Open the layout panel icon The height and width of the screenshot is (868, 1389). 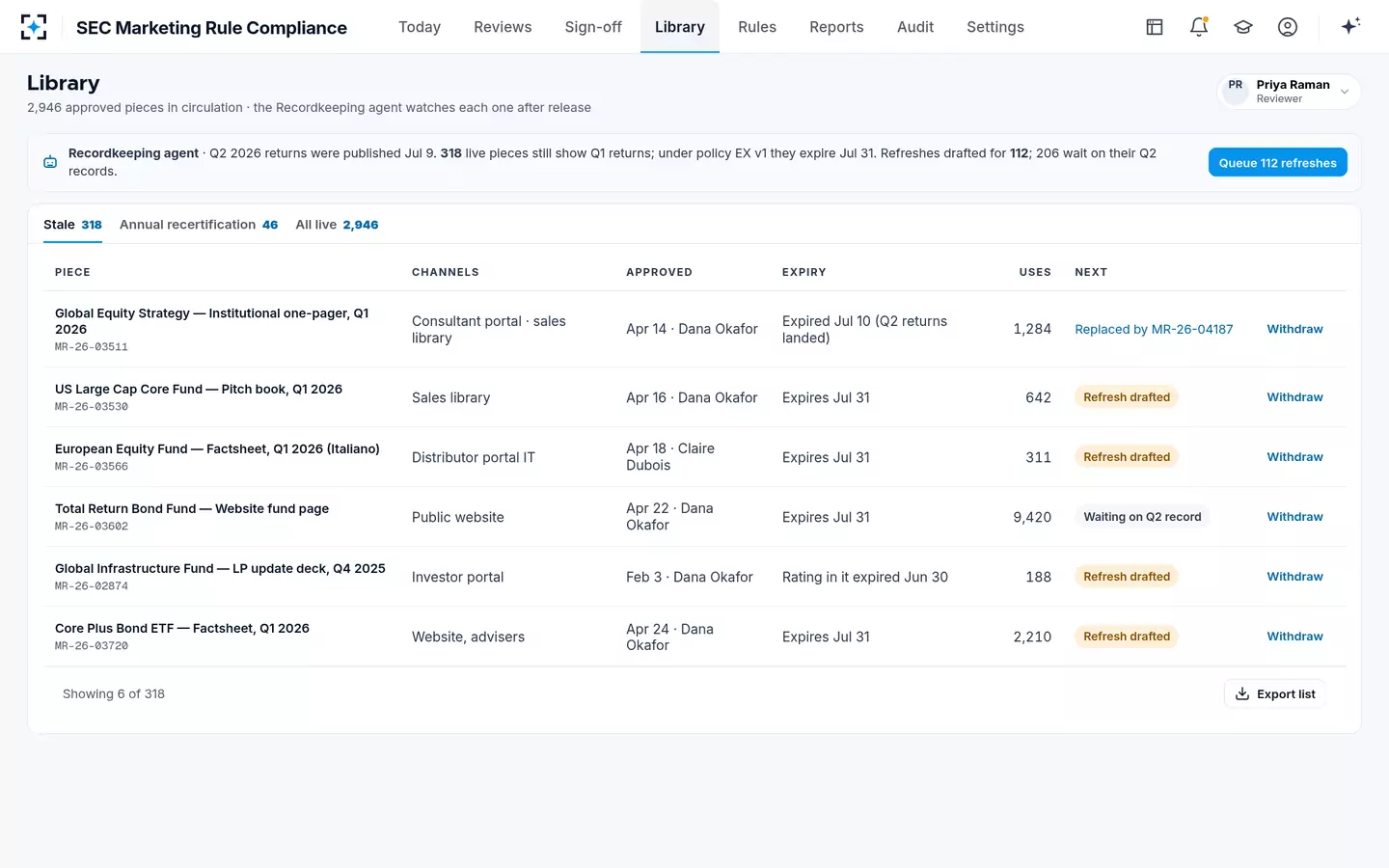pos(1155,27)
